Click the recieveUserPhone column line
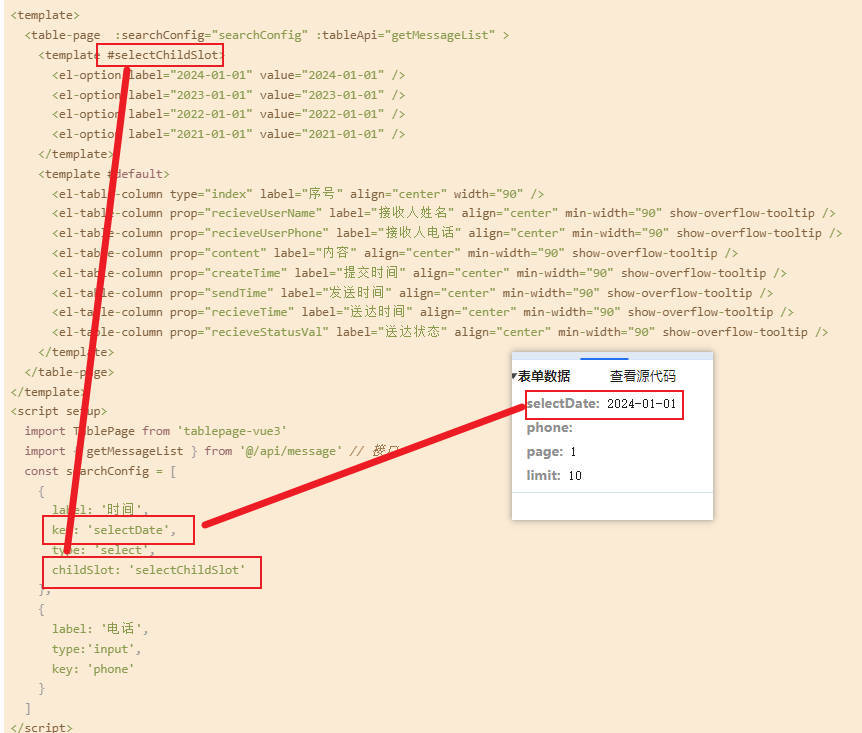The image size is (862, 733). [x=447, y=233]
